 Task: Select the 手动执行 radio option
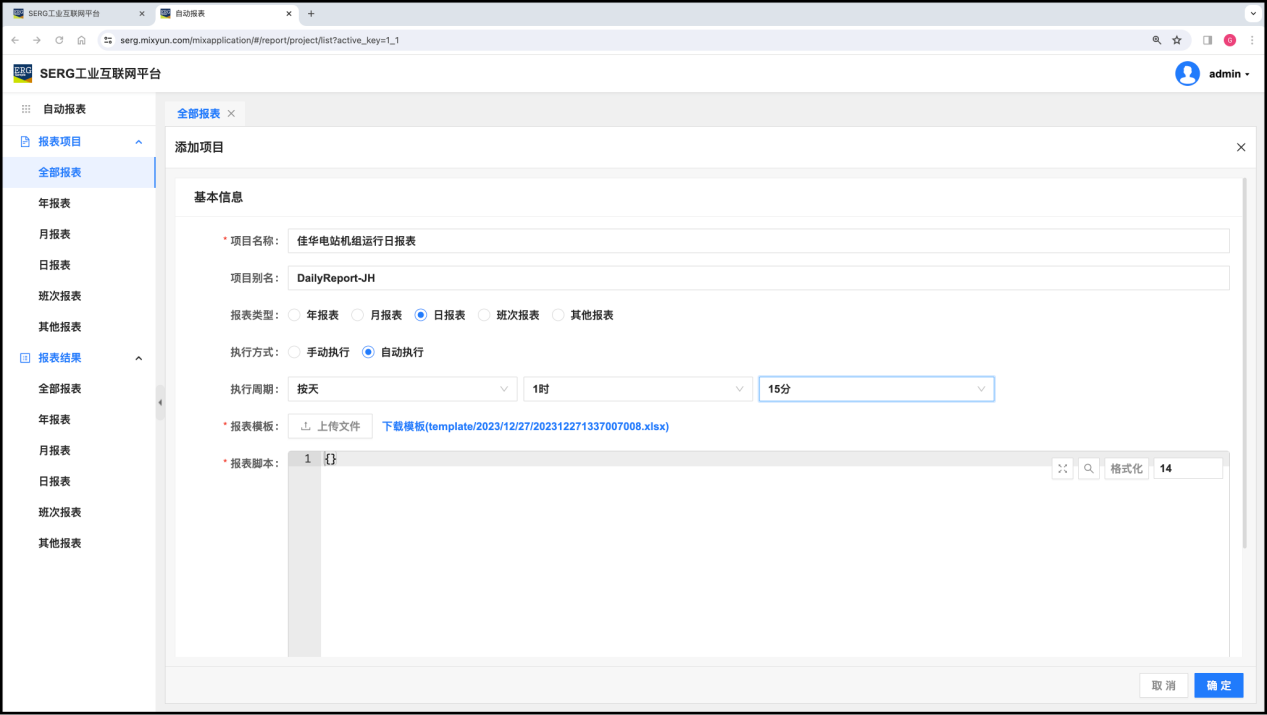pos(294,352)
